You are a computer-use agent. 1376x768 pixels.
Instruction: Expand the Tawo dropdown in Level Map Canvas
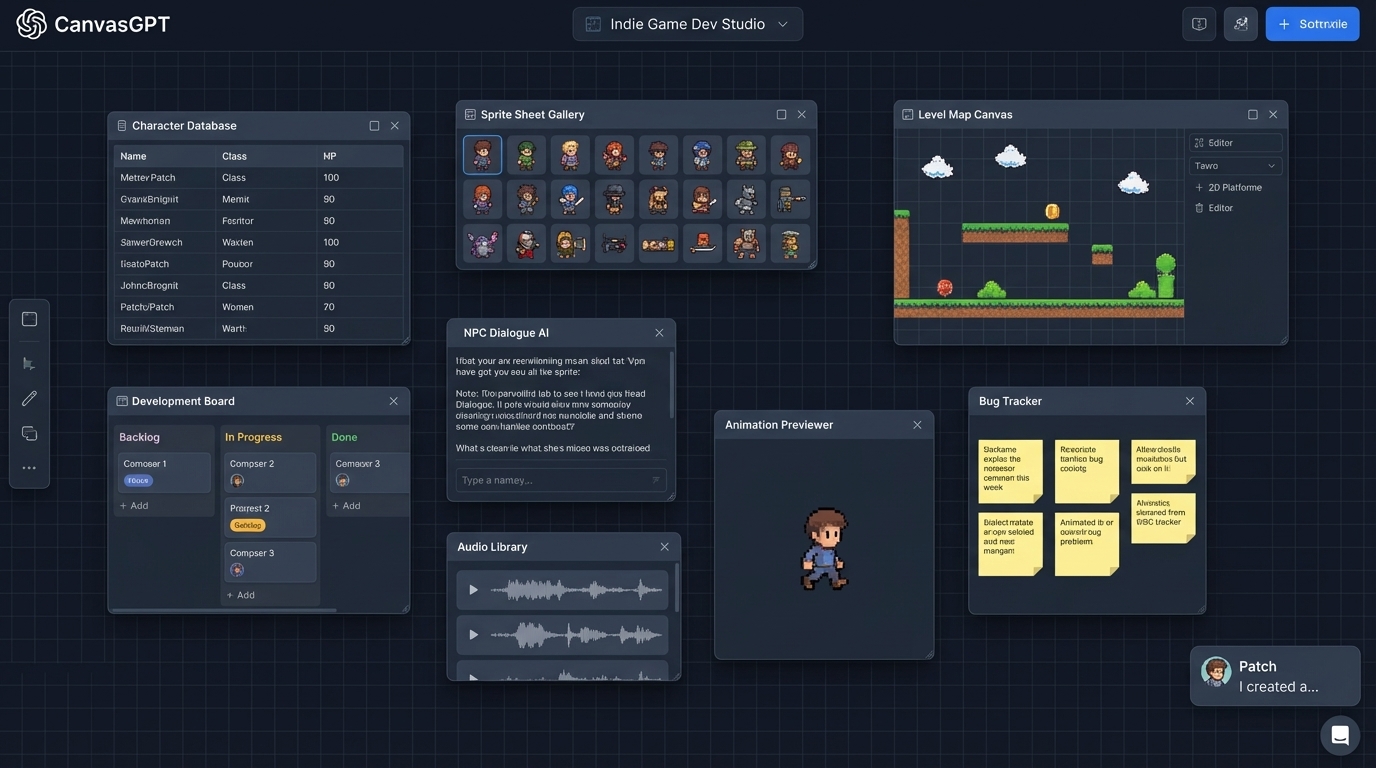pos(1238,163)
